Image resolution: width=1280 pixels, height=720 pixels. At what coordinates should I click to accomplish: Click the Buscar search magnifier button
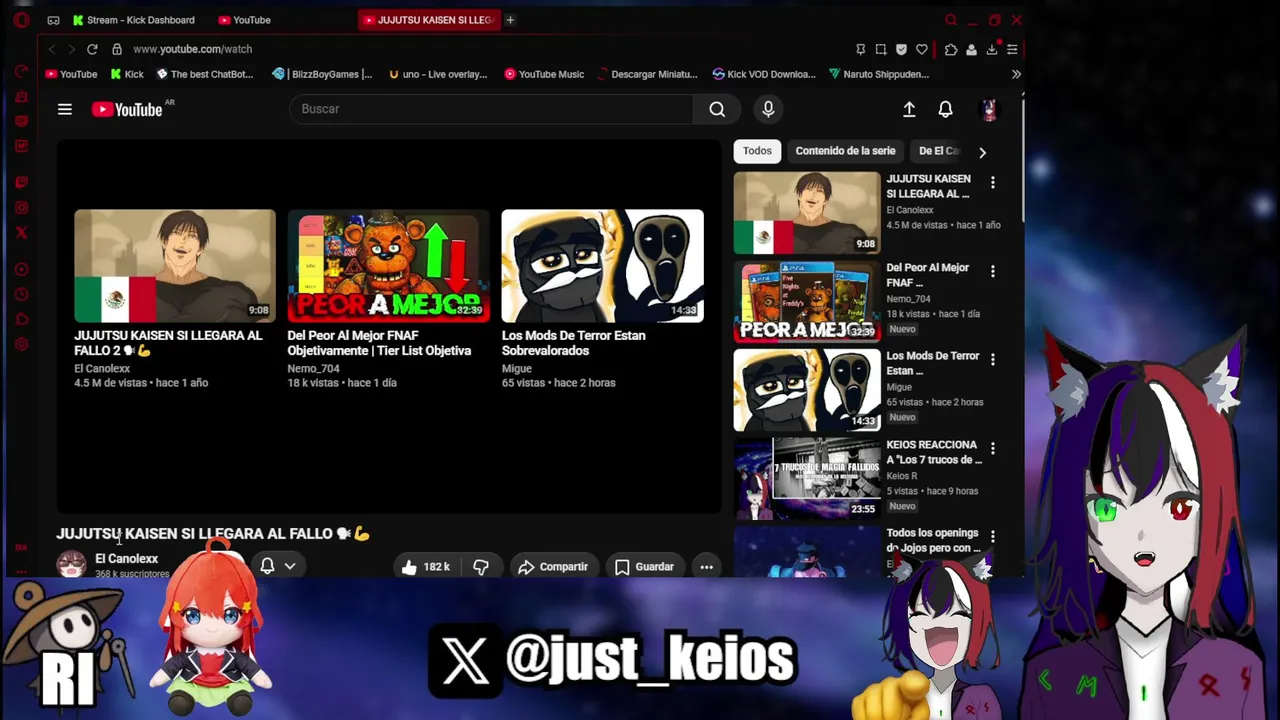click(x=717, y=109)
